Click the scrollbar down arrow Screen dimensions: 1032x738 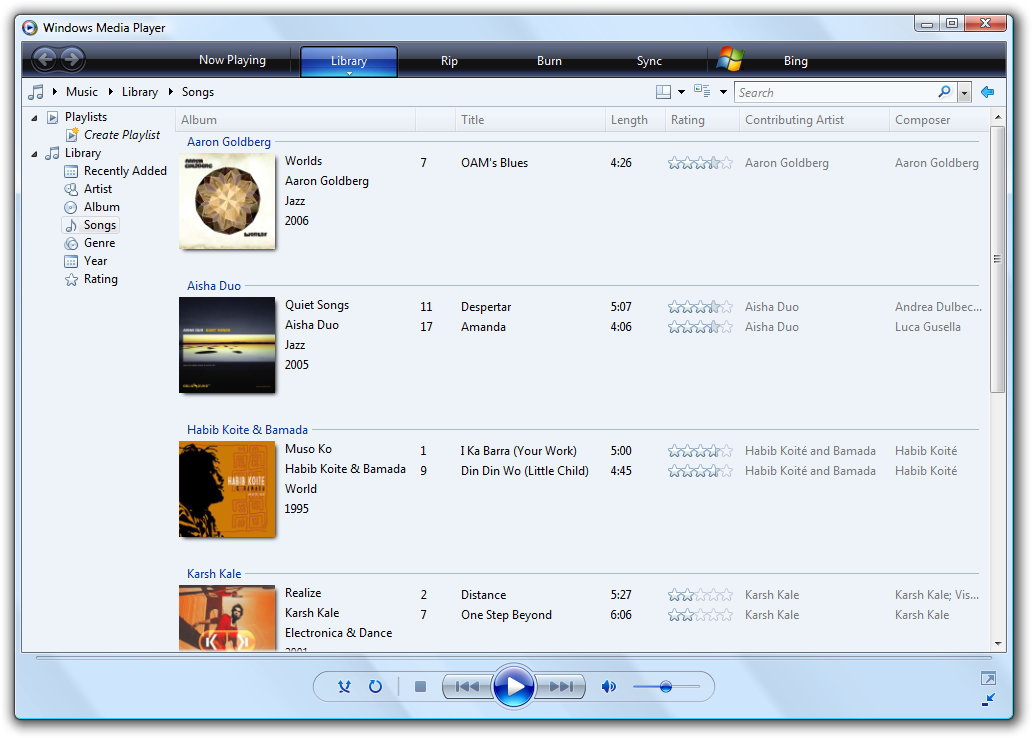pyautogui.click(x=998, y=643)
